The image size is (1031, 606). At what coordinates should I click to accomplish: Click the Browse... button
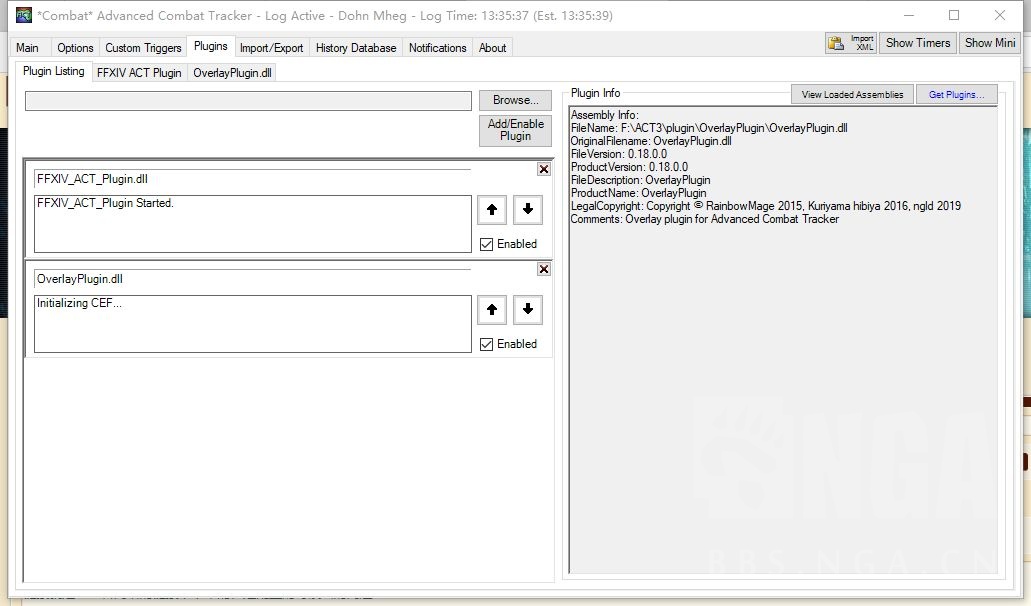[x=515, y=100]
